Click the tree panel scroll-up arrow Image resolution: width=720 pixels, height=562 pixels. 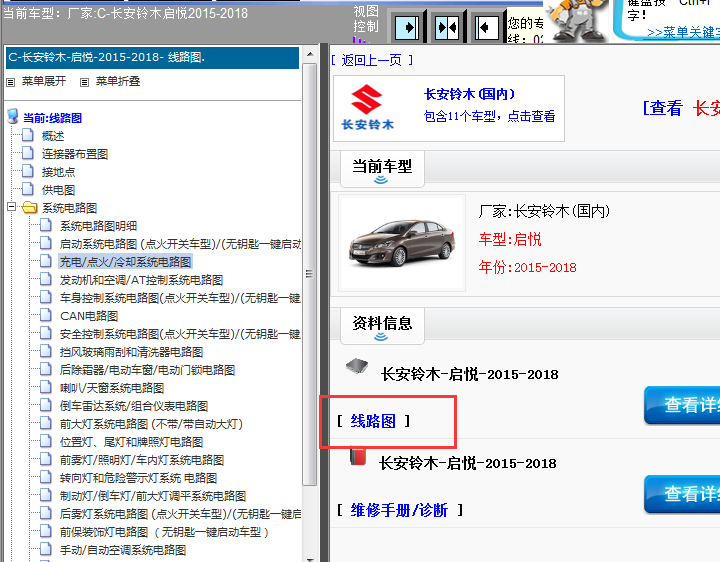310,54
